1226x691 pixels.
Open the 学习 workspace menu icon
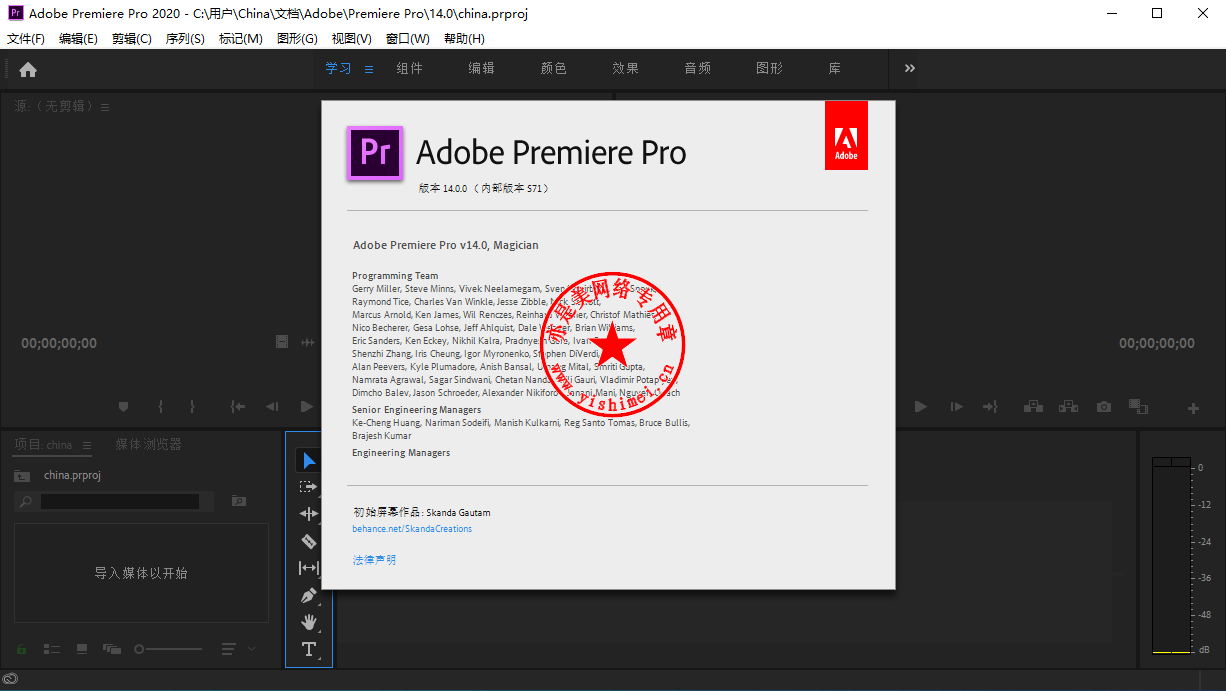point(368,69)
